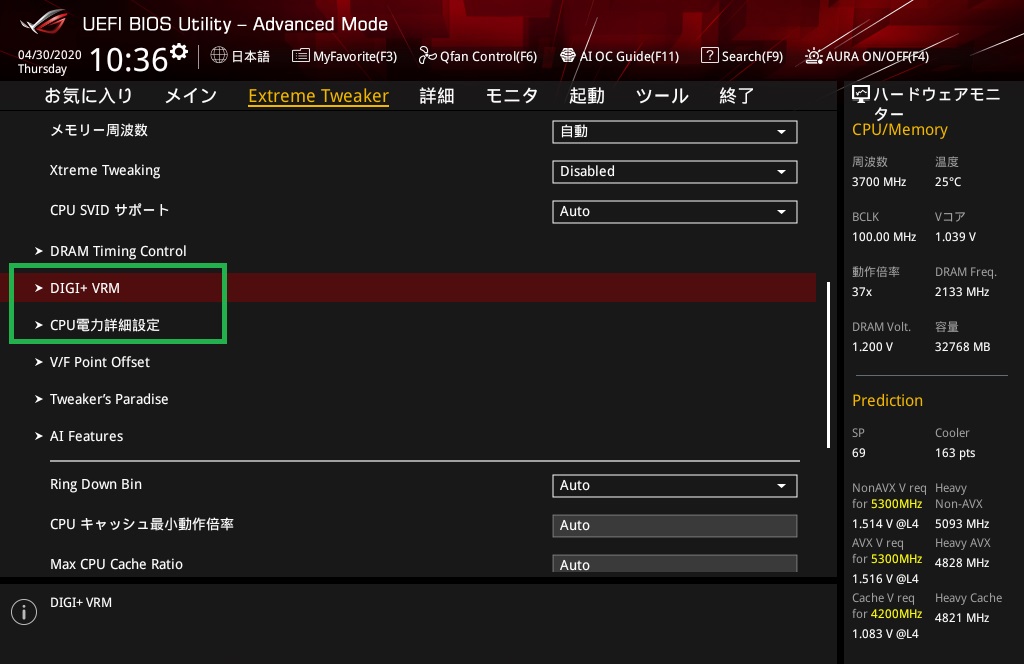
Task: Click the 2133 MHz DRAM Freq. value
Action: (x=962, y=292)
